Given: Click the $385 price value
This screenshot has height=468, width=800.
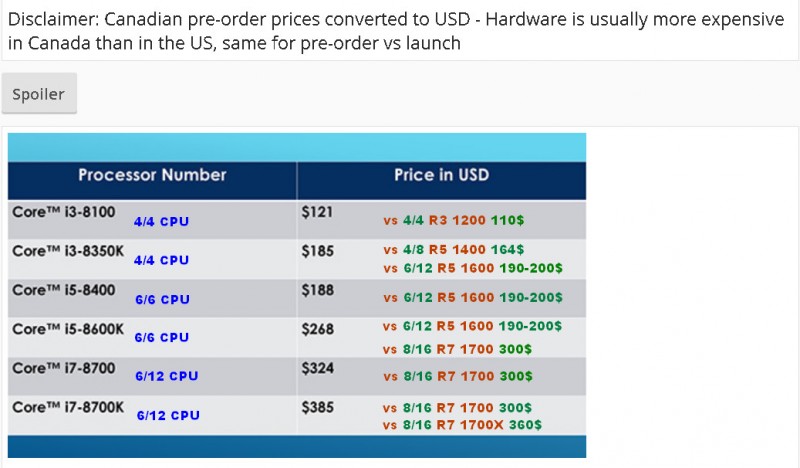Looking at the screenshot, I should (317, 407).
